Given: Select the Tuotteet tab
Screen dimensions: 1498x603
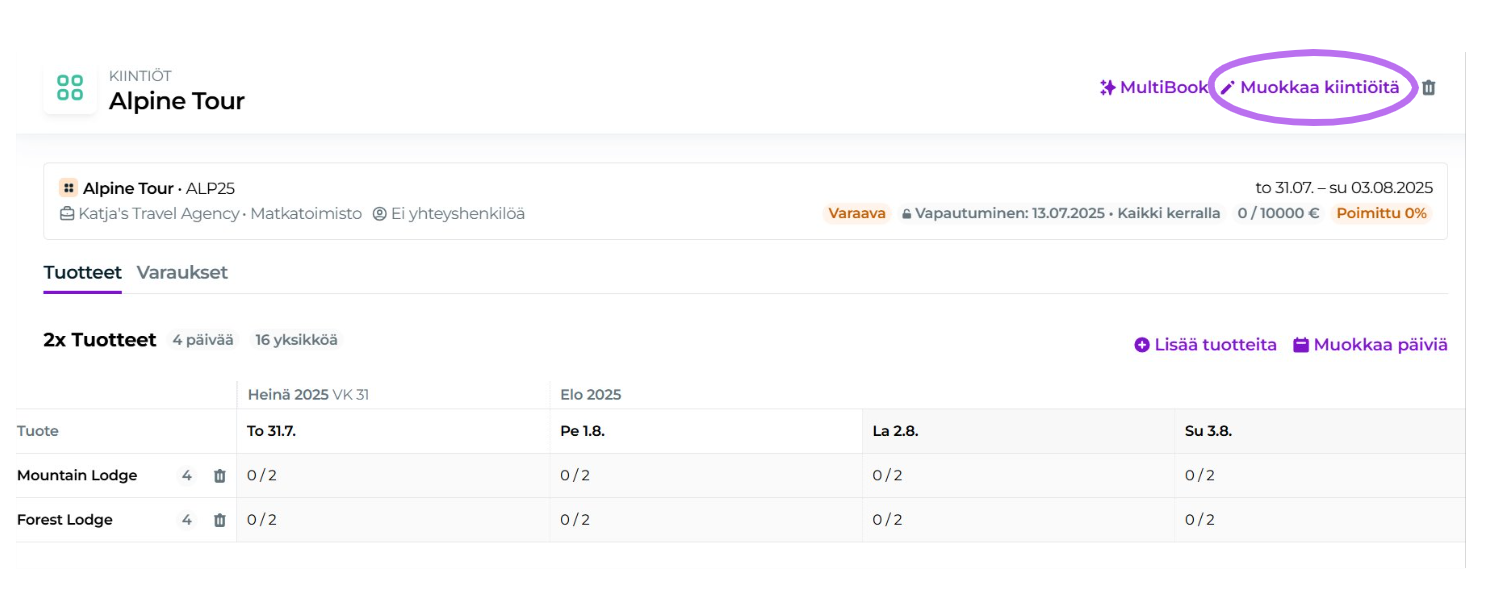Looking at the screenshot, I should 82,273.
